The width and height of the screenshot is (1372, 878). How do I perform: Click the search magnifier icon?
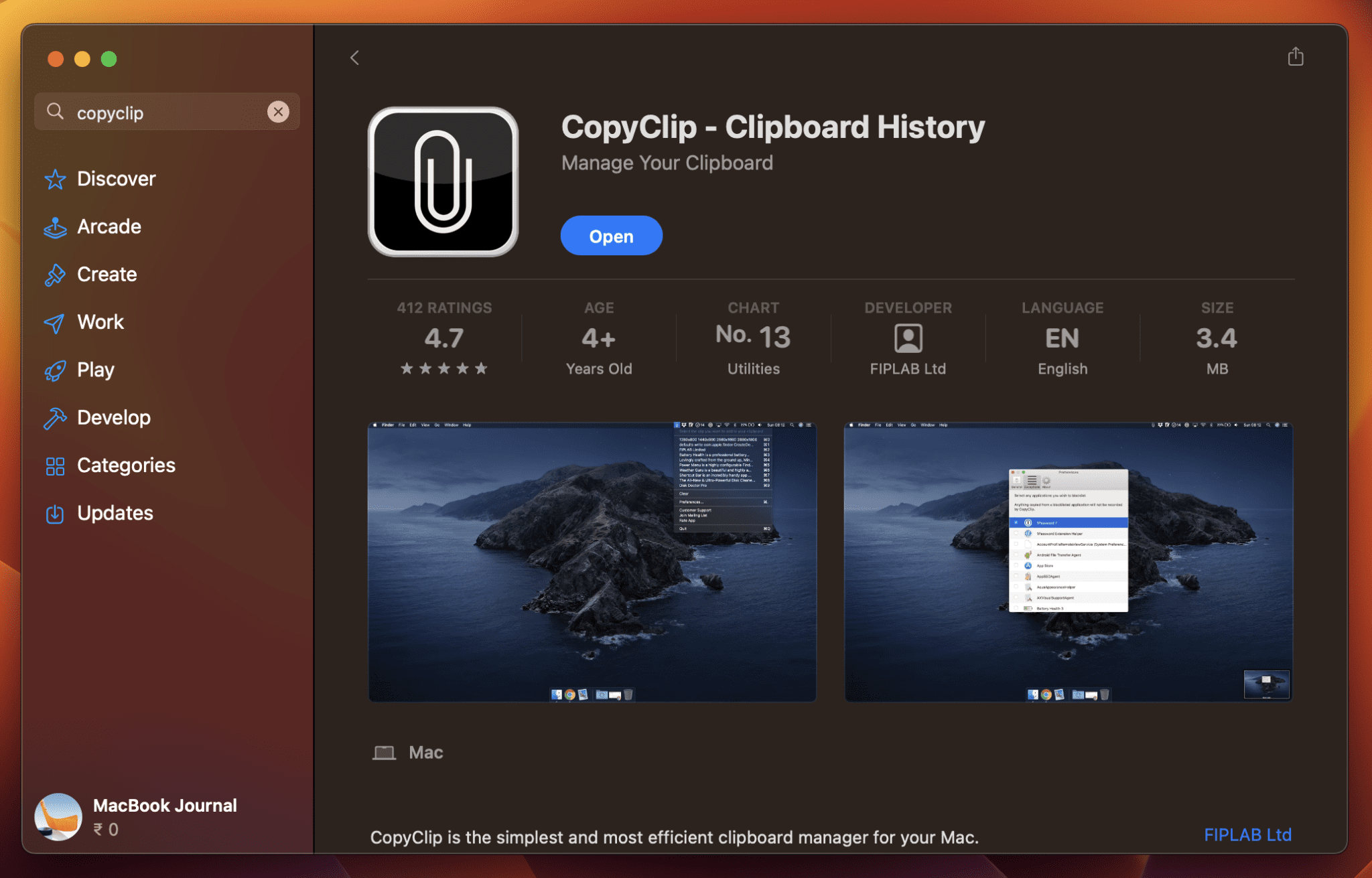56,111
